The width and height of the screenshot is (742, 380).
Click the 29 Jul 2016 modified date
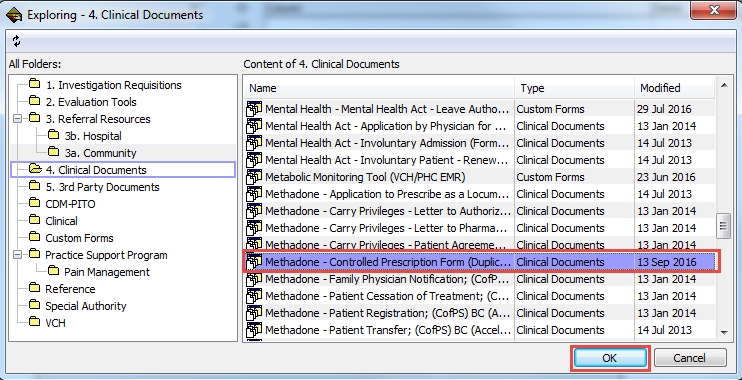click(x=664, y=109)
